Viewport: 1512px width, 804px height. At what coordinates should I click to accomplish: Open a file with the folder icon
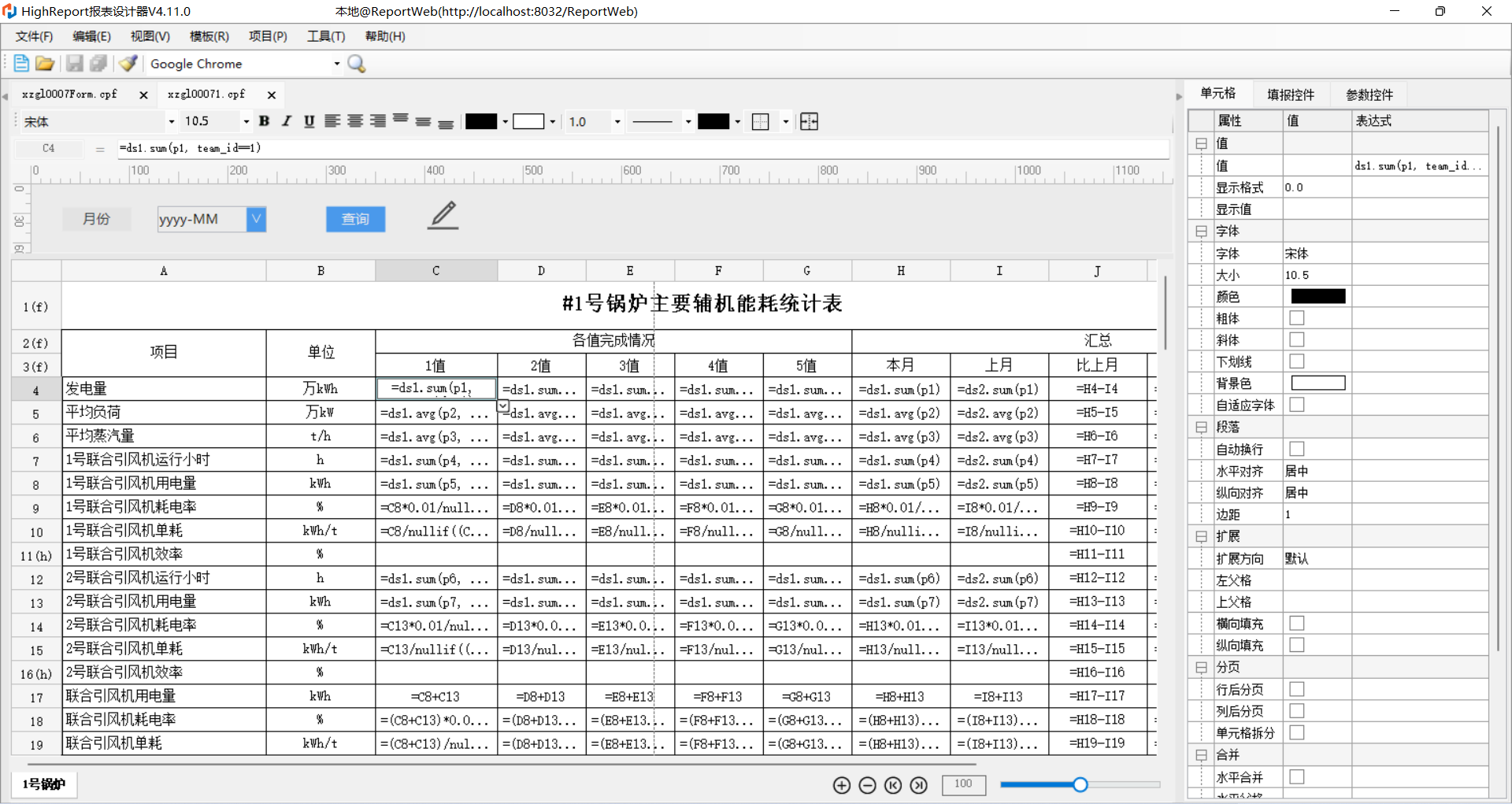(x=45, y=64)
